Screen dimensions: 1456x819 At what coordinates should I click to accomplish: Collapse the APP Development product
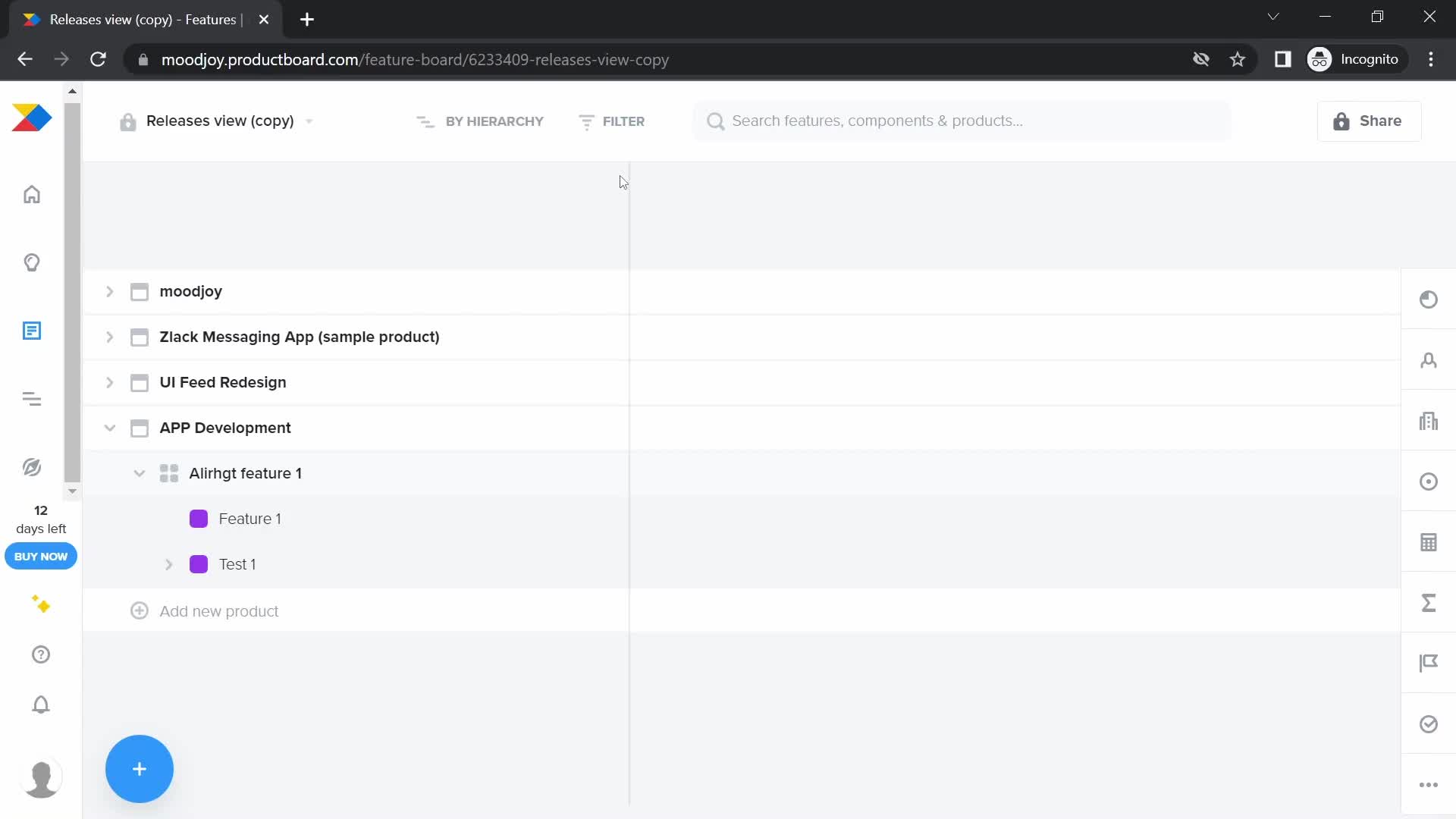tap(109, 428)
